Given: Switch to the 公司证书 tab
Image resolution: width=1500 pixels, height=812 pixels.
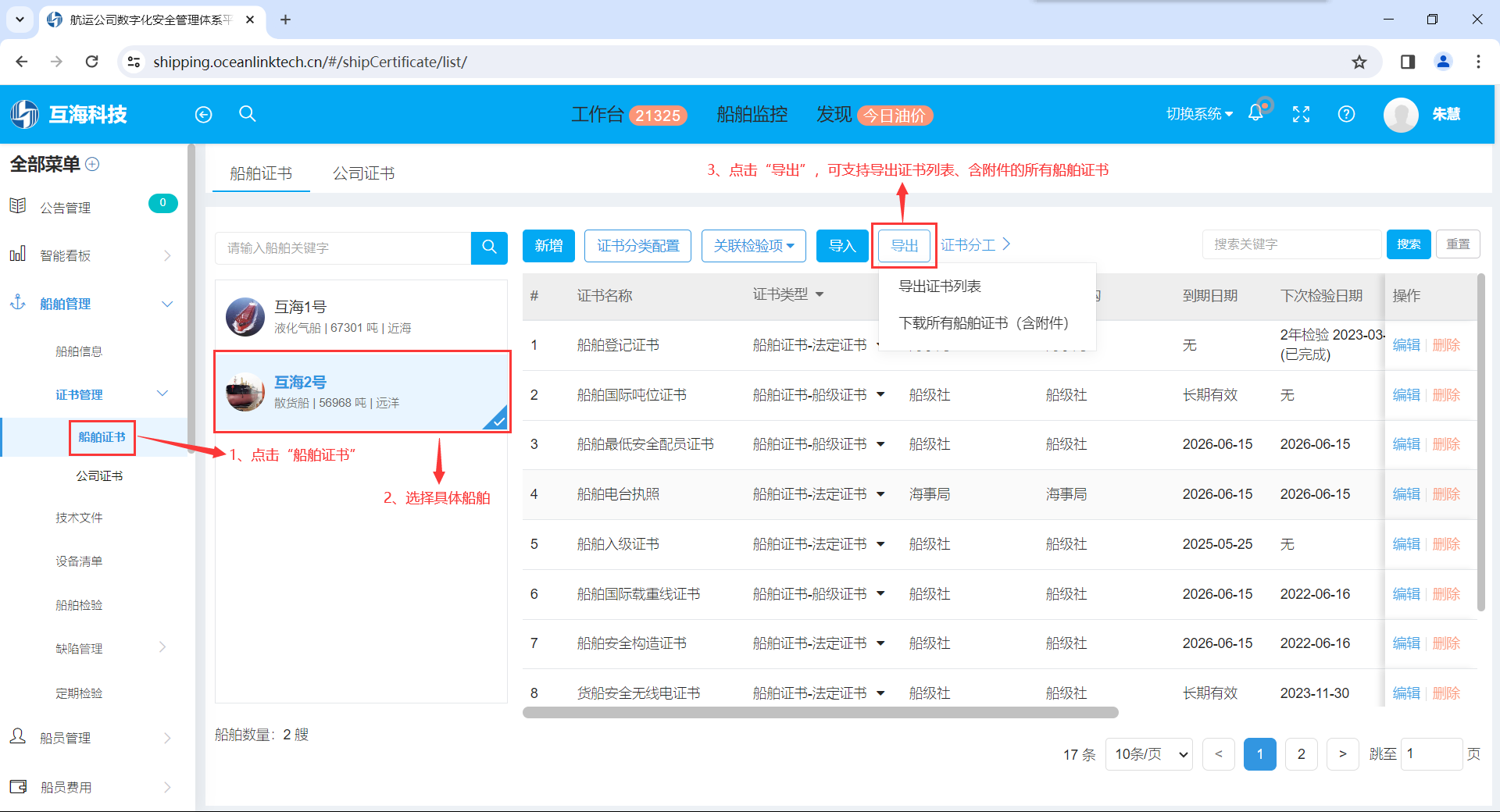Looking at the screenshot, I should click(x=363, y=173).
